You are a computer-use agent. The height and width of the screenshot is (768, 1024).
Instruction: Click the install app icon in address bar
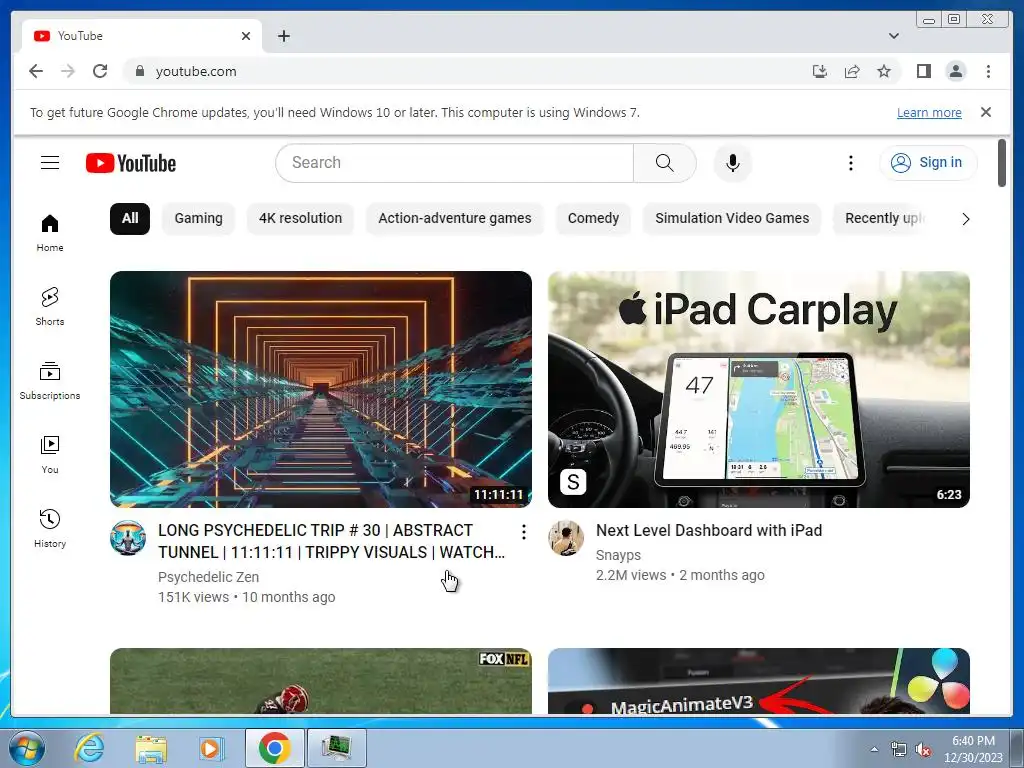(x=820, y=71)
